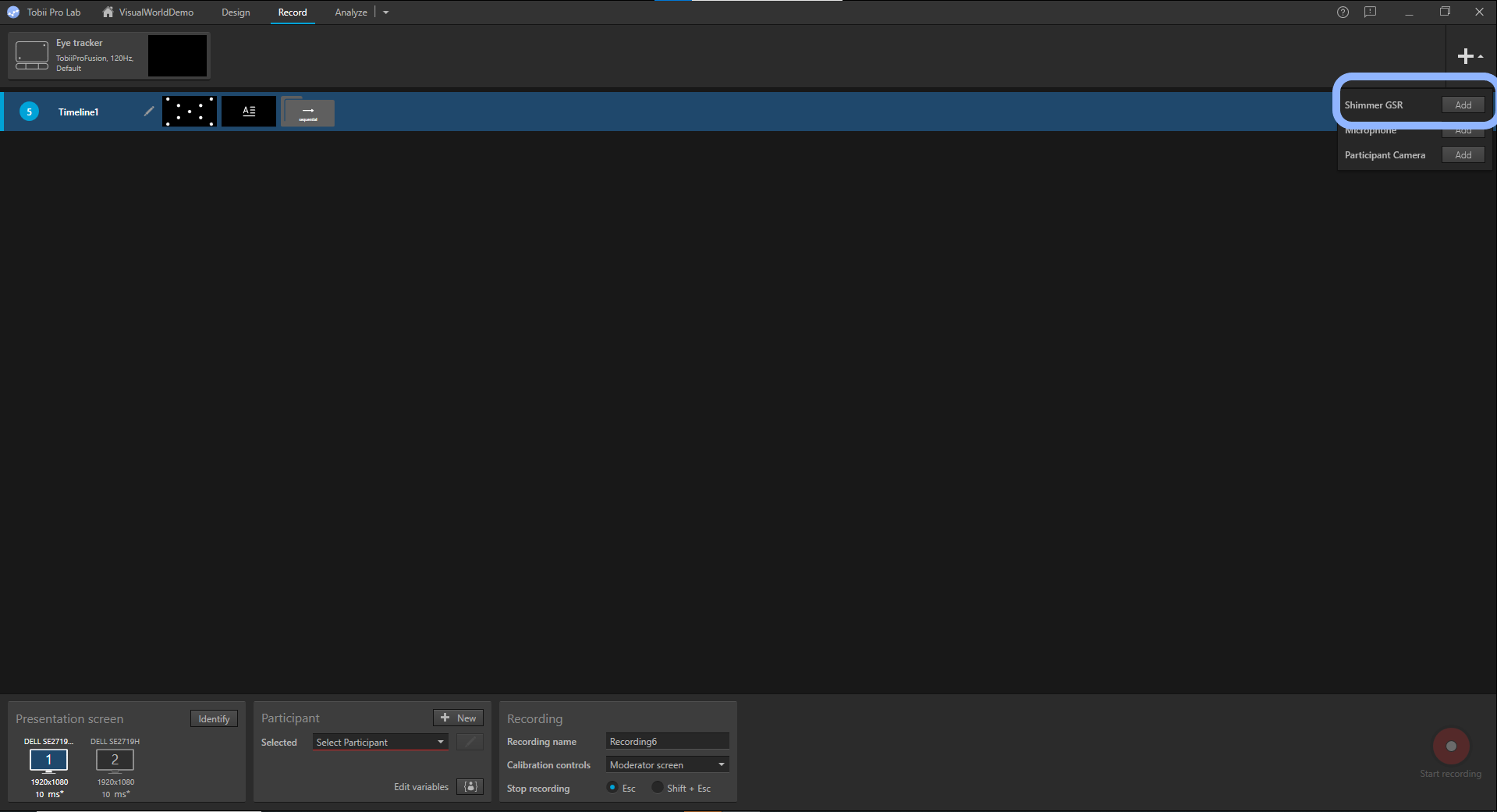Viewport: 1497px width, 812px height.
Task: Switch to the Analyze tab
Action: tap(350, 12)
